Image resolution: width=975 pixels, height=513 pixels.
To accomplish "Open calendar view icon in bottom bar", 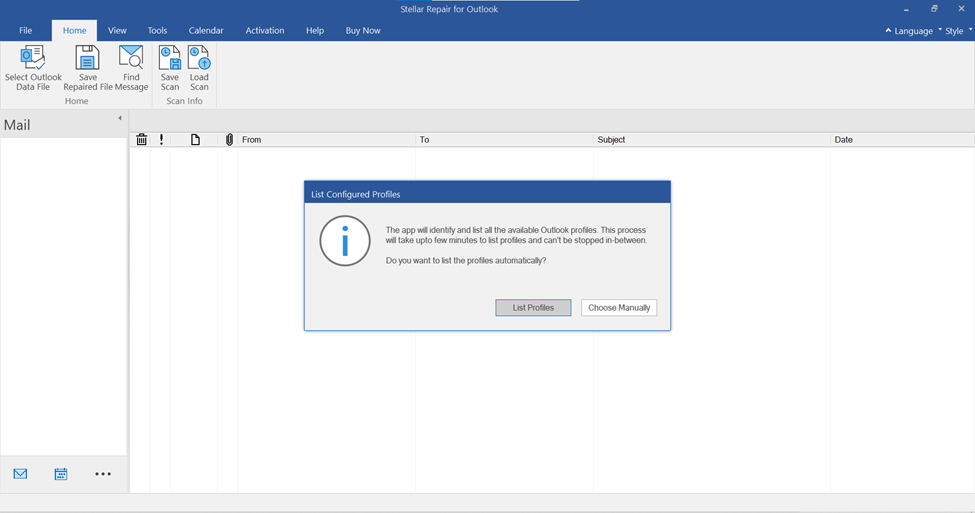I will 61,474.
